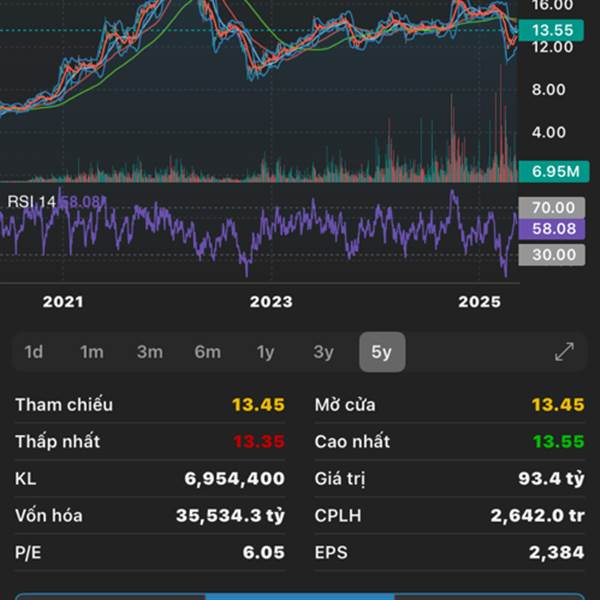
Task: Click the CPLH value 2,642.0 tr
Action: tap(538, 516)
